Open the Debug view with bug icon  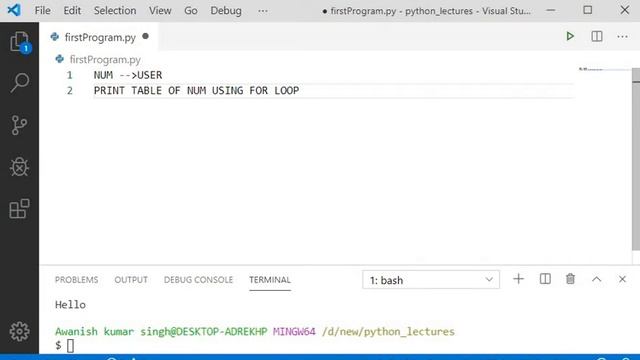(x=19, y=167)
